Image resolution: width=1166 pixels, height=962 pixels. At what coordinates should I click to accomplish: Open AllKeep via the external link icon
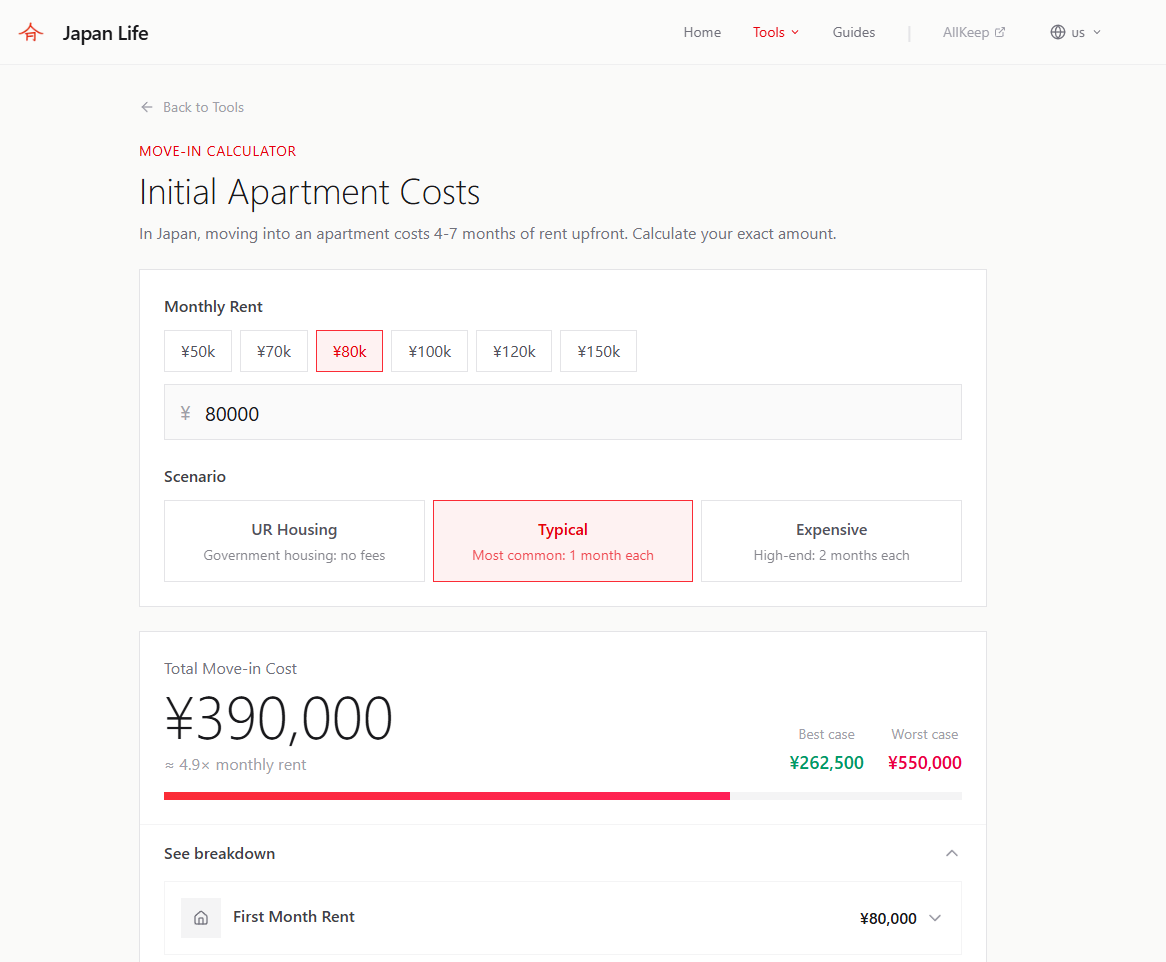(x=999, y=31)
